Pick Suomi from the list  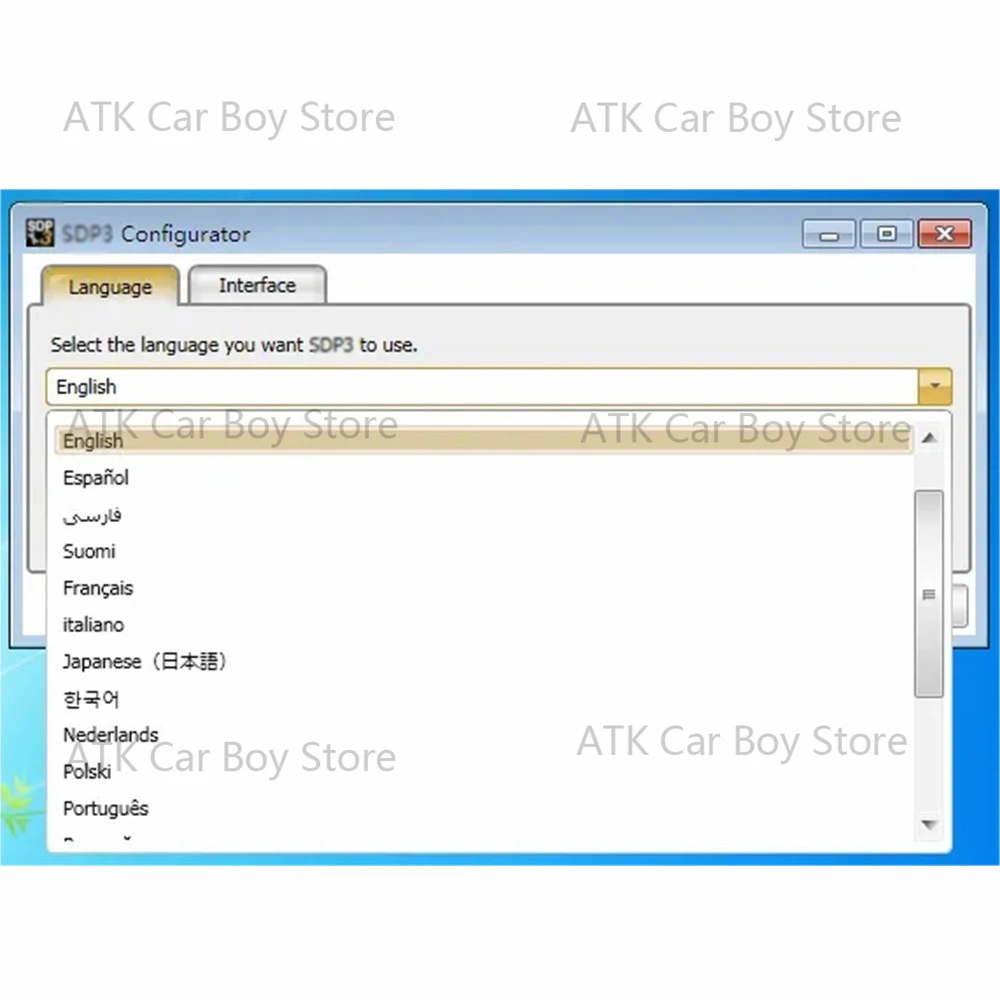click(483, 551)
